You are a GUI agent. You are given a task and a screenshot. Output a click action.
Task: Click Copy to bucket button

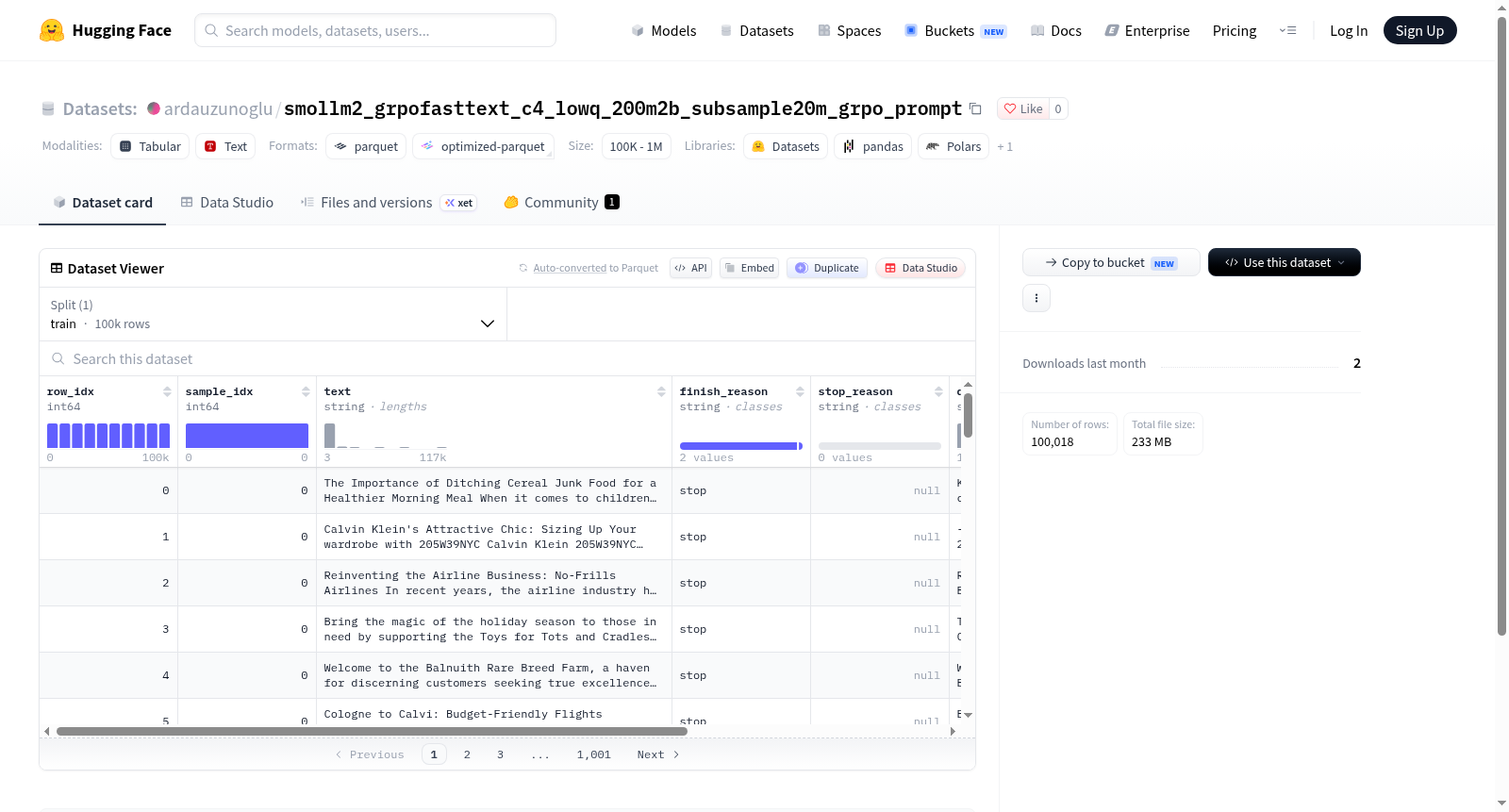tap(1111, 262)
